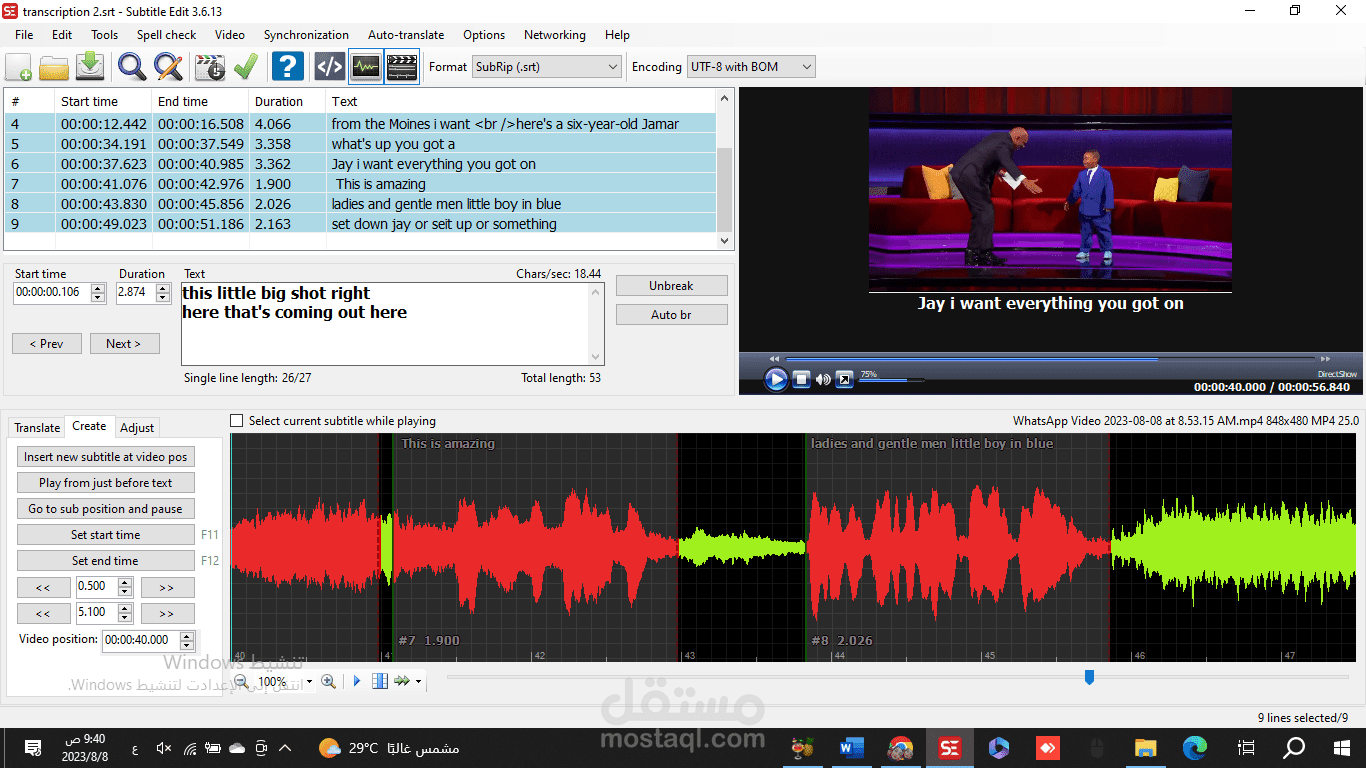Zoom out the waveform
Viewport: 1366px width, 768px height.
(x=240, y=681)
